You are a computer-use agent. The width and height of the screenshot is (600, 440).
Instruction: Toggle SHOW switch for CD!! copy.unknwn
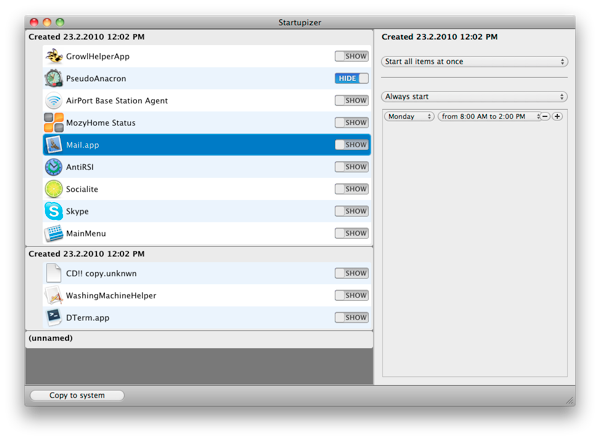pos(352,273)
